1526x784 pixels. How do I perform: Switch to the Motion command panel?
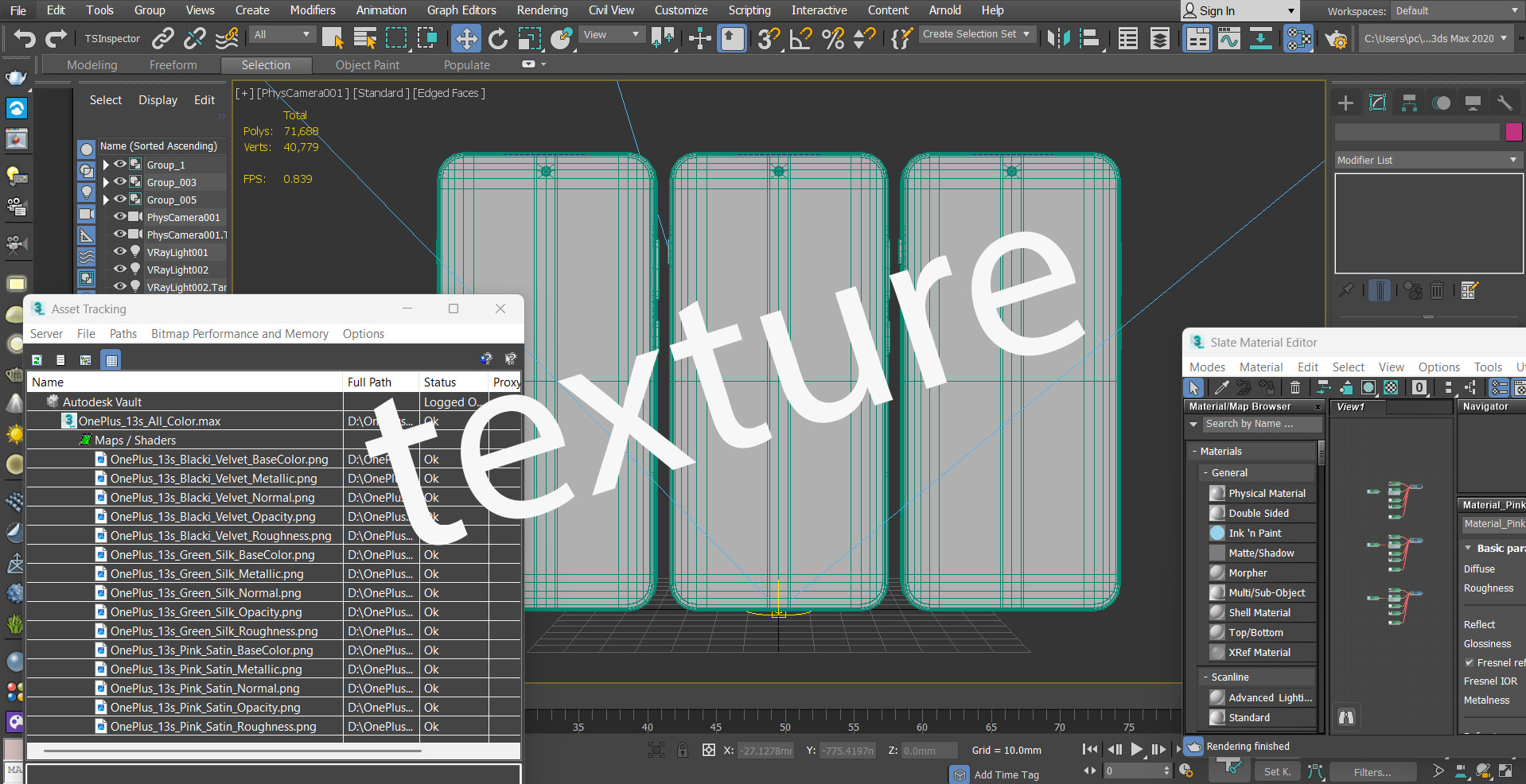1441,103
